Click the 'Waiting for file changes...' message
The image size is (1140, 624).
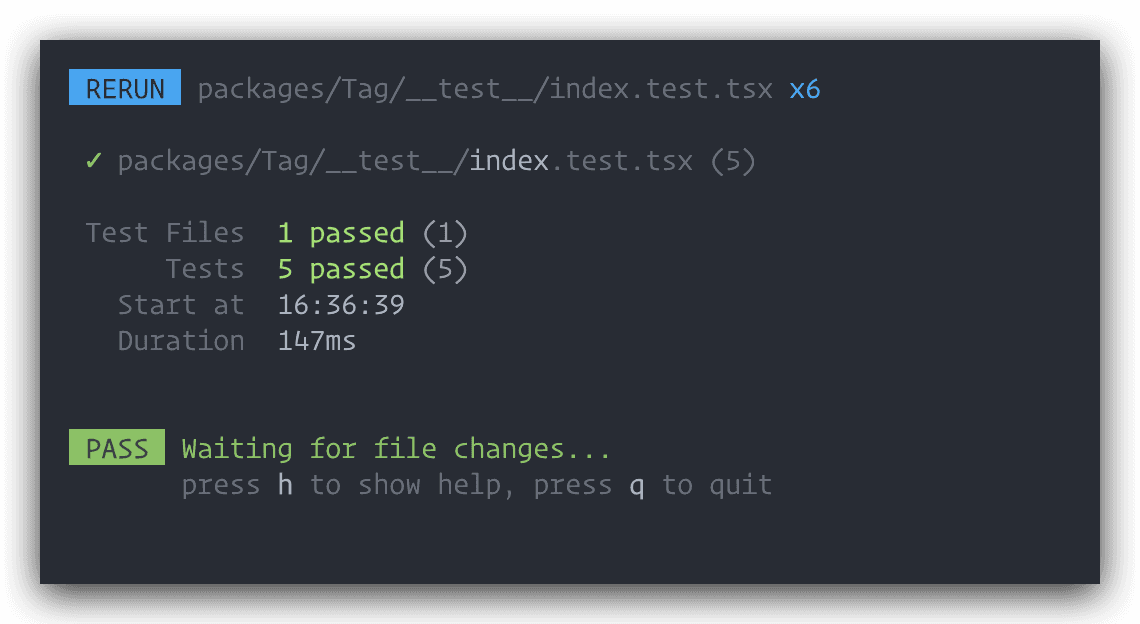396,449
